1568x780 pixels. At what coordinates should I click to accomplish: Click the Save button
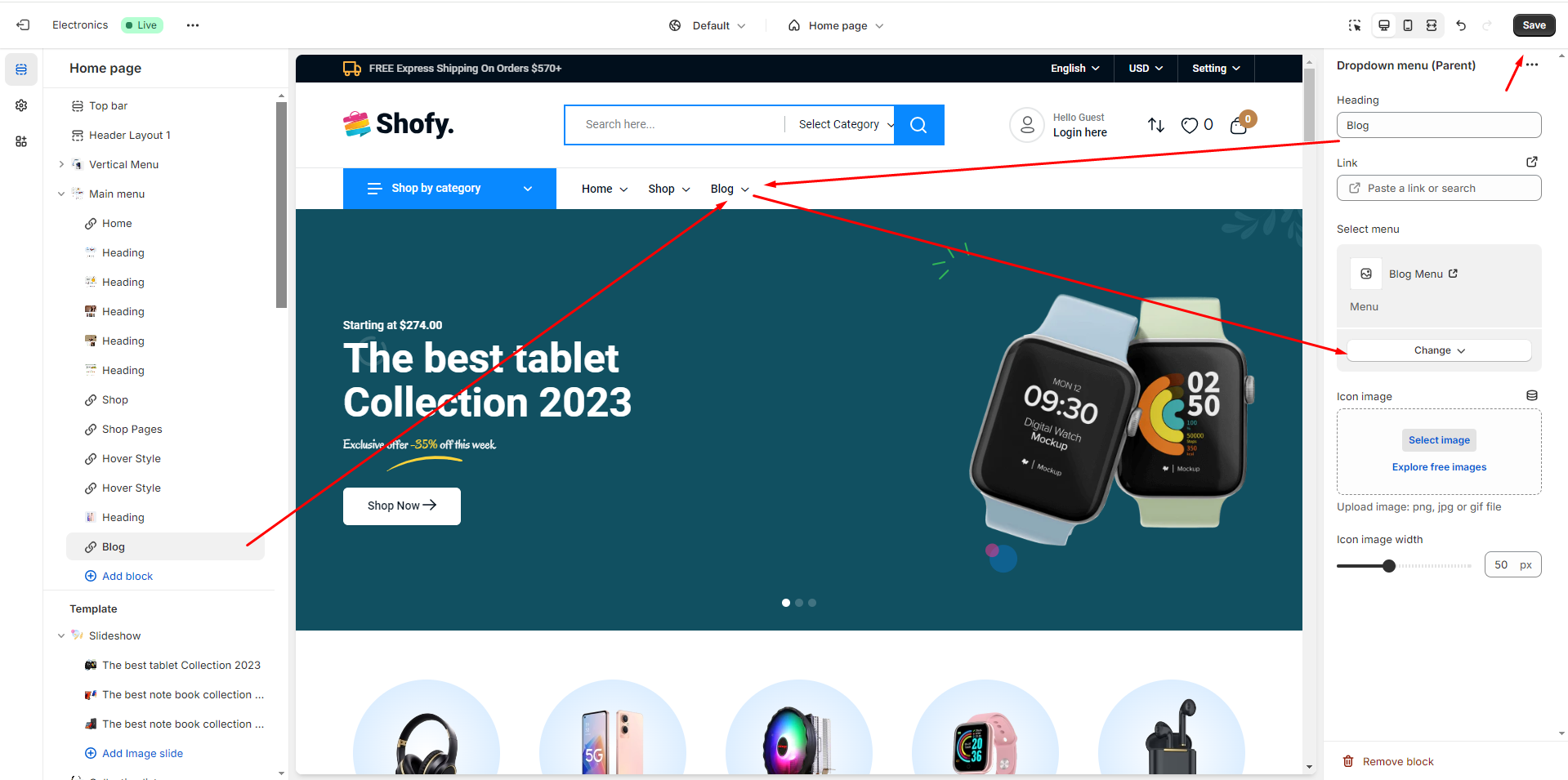[1534, 25]
